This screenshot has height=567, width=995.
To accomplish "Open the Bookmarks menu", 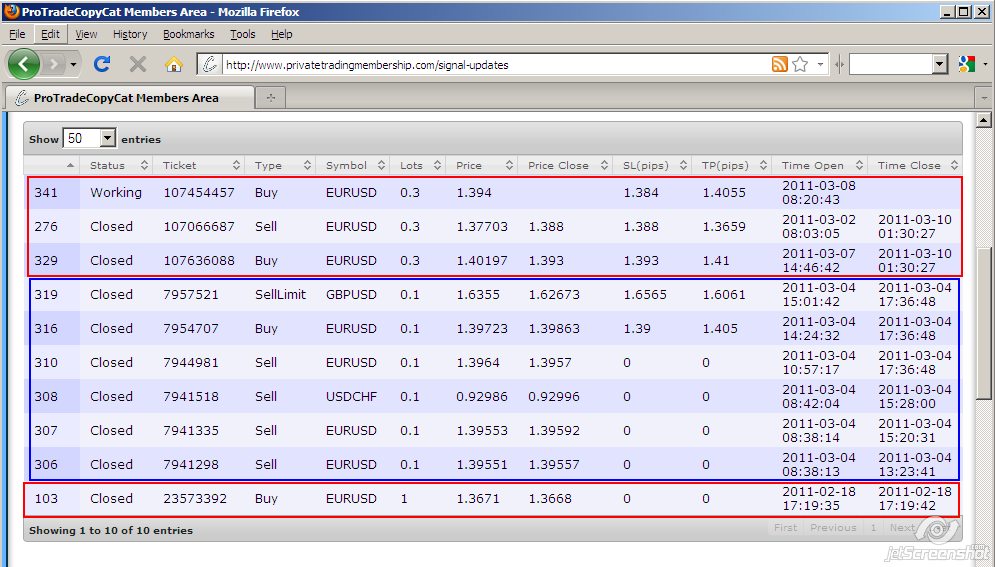I will click(188, 34).
